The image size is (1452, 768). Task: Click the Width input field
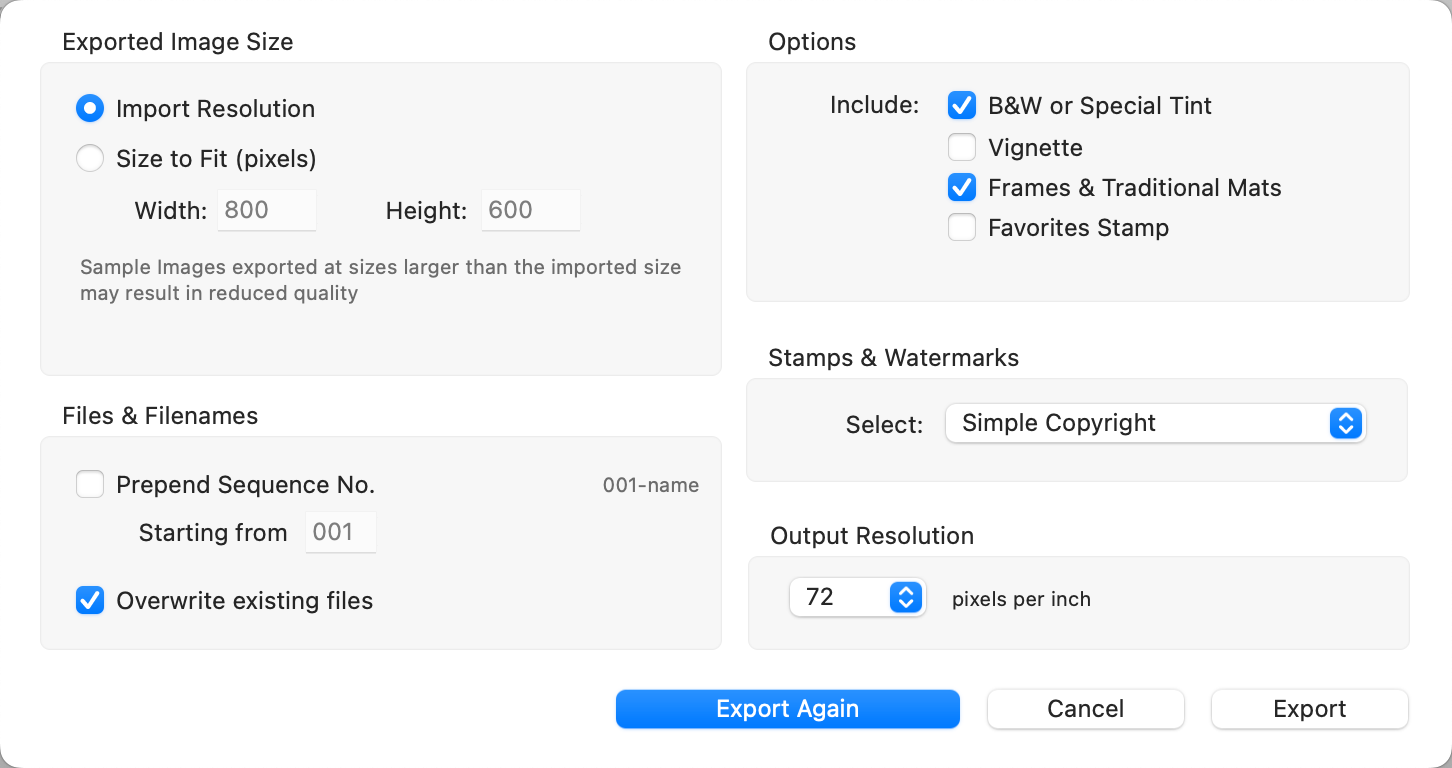[266, 210]
